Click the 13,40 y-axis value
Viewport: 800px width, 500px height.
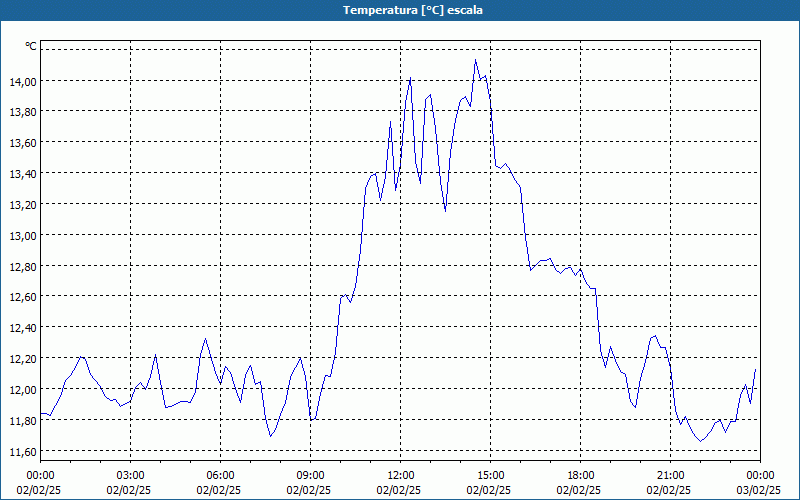coord(23,174)
